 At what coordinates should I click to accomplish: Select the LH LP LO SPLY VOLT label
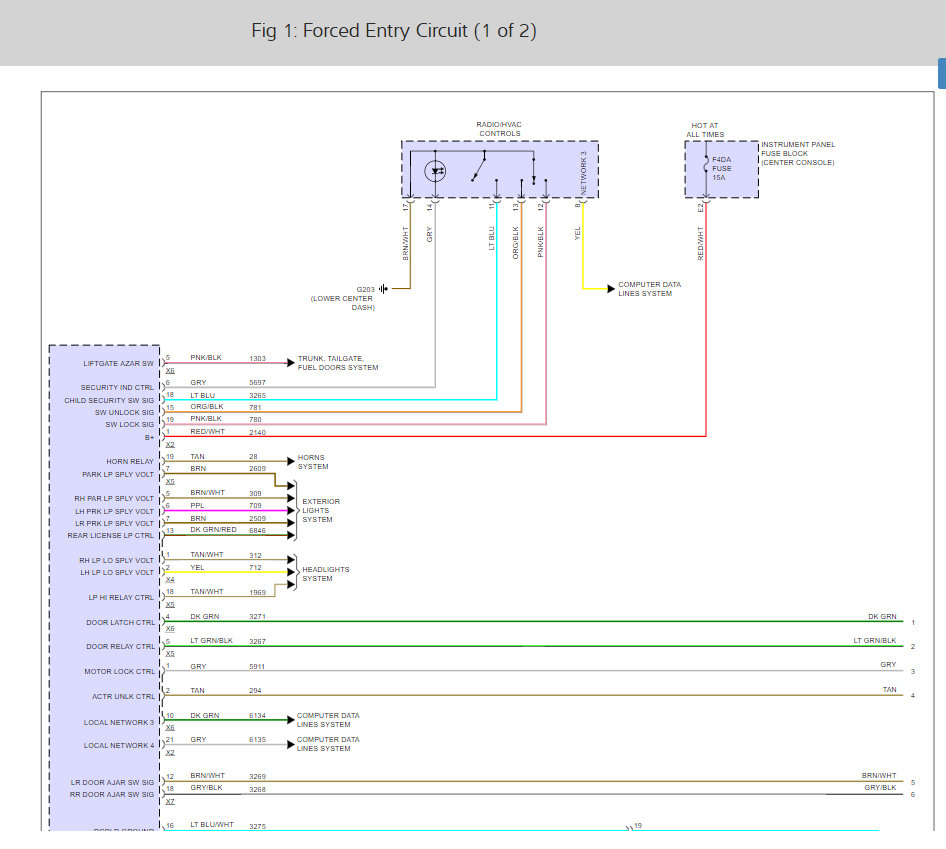point(117,572)
